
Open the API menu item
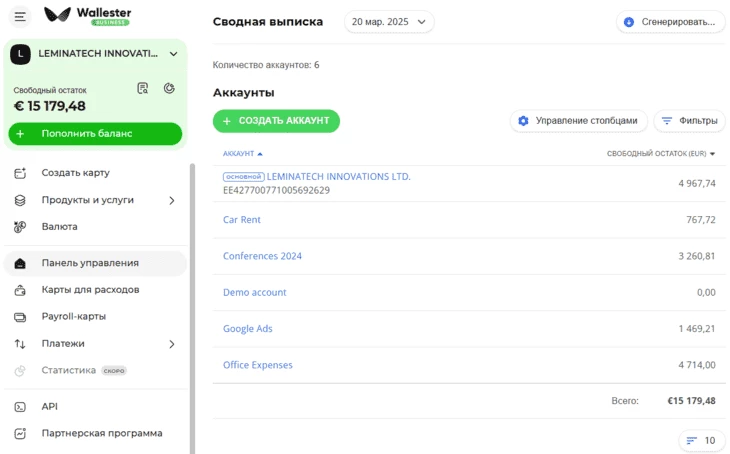click(x=49, y=407)
